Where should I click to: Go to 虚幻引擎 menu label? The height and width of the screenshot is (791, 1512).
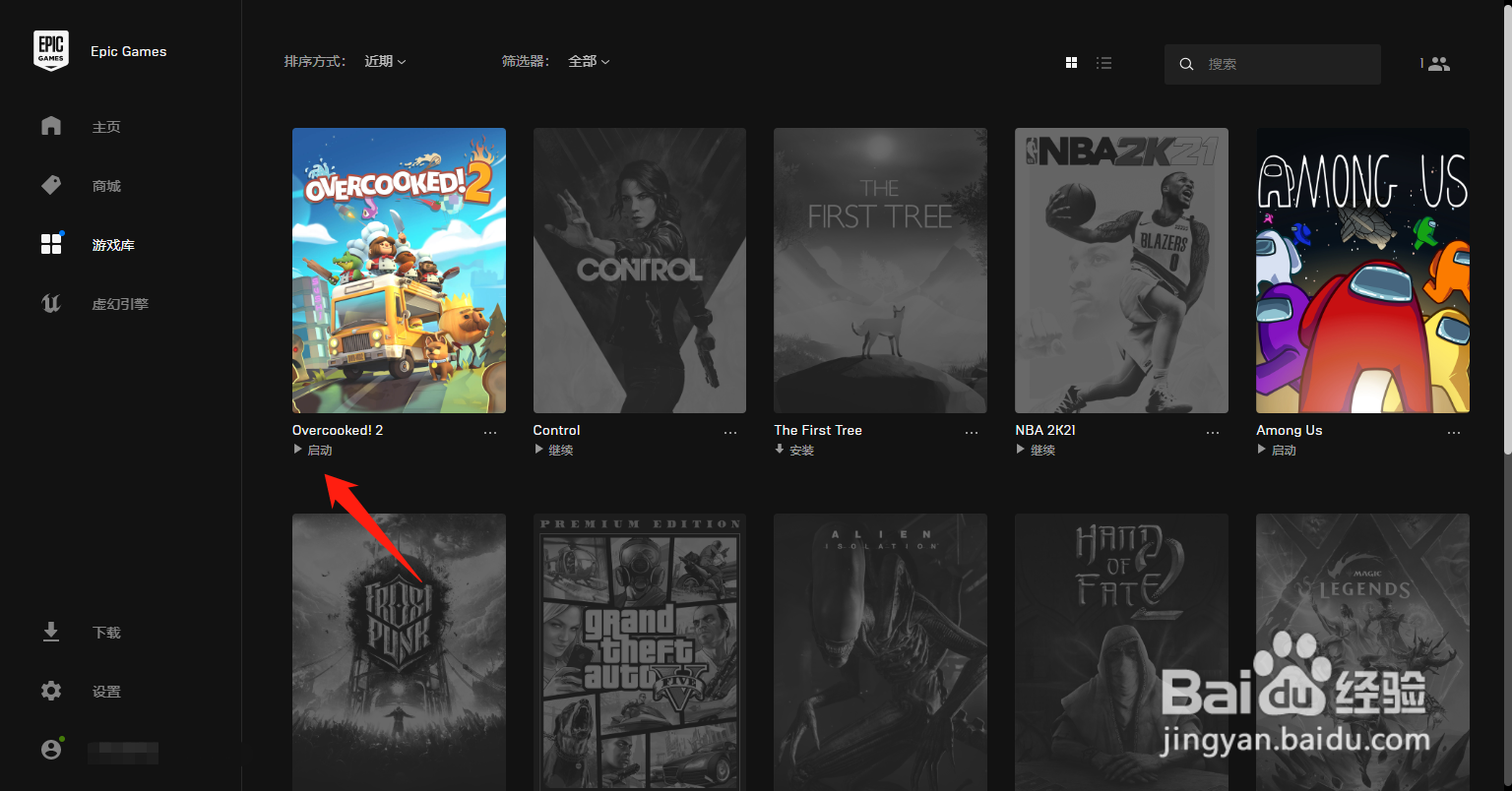coord(120,304)
